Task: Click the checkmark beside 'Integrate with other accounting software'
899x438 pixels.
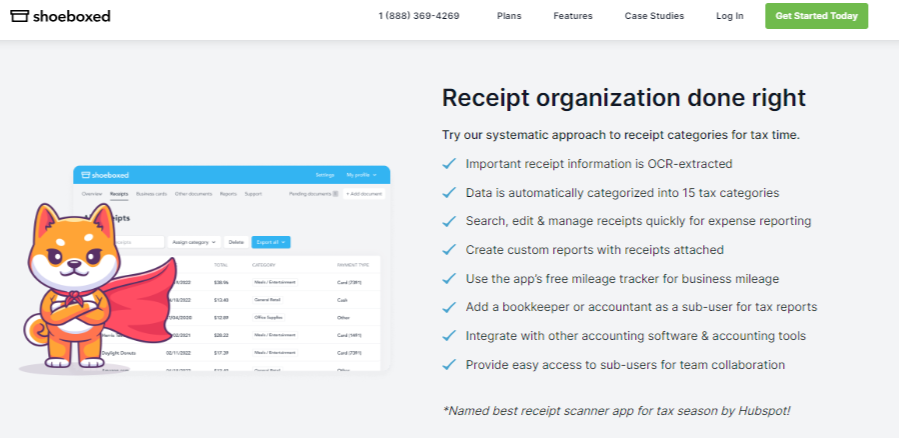Action: pyautogui.click(x=449, y=336)
